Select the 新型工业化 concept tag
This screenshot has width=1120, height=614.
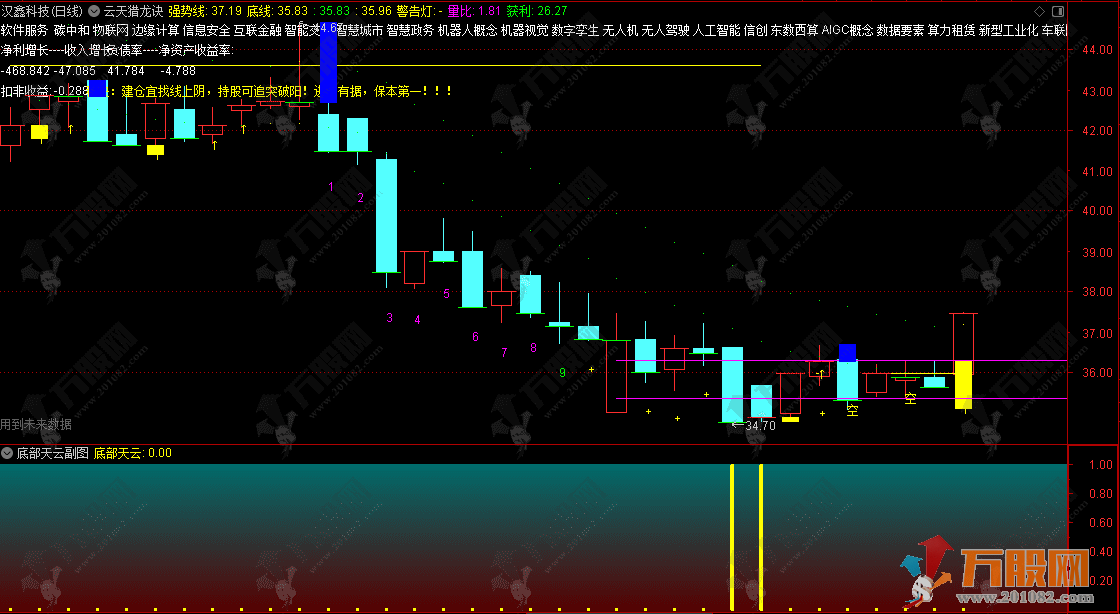tap(1009, 30)
